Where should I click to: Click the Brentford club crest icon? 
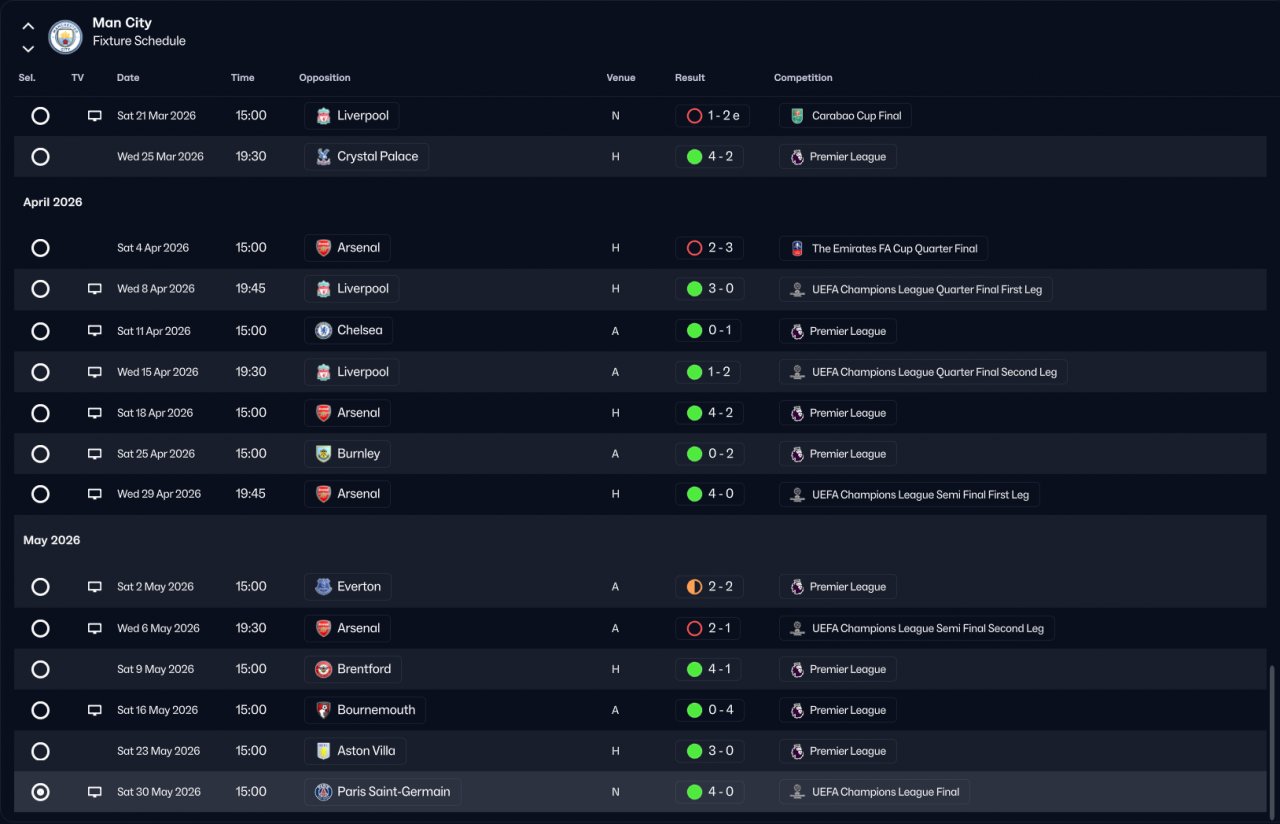tap(323, 669)
